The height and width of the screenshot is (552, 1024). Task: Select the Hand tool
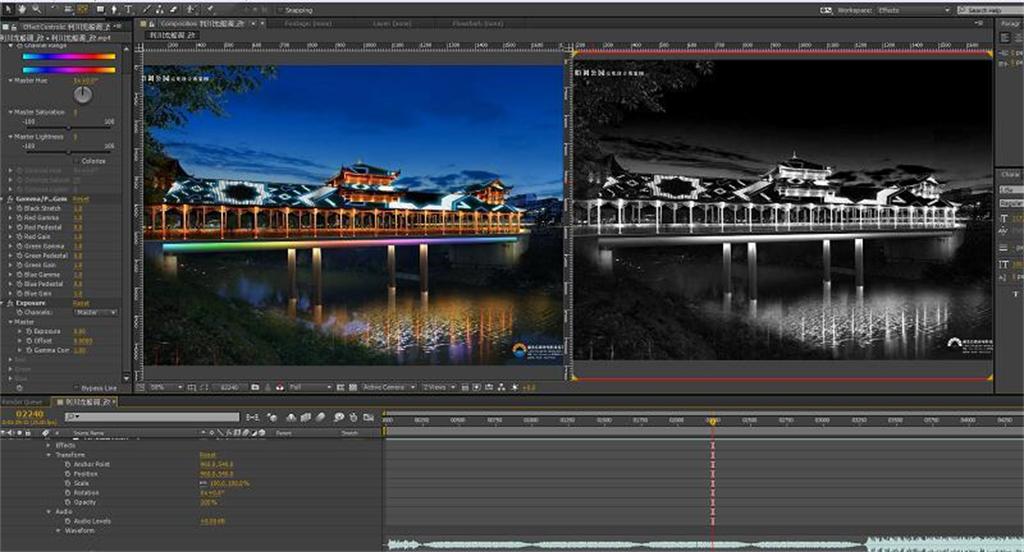pyautogui.click(x=22, y=9)
